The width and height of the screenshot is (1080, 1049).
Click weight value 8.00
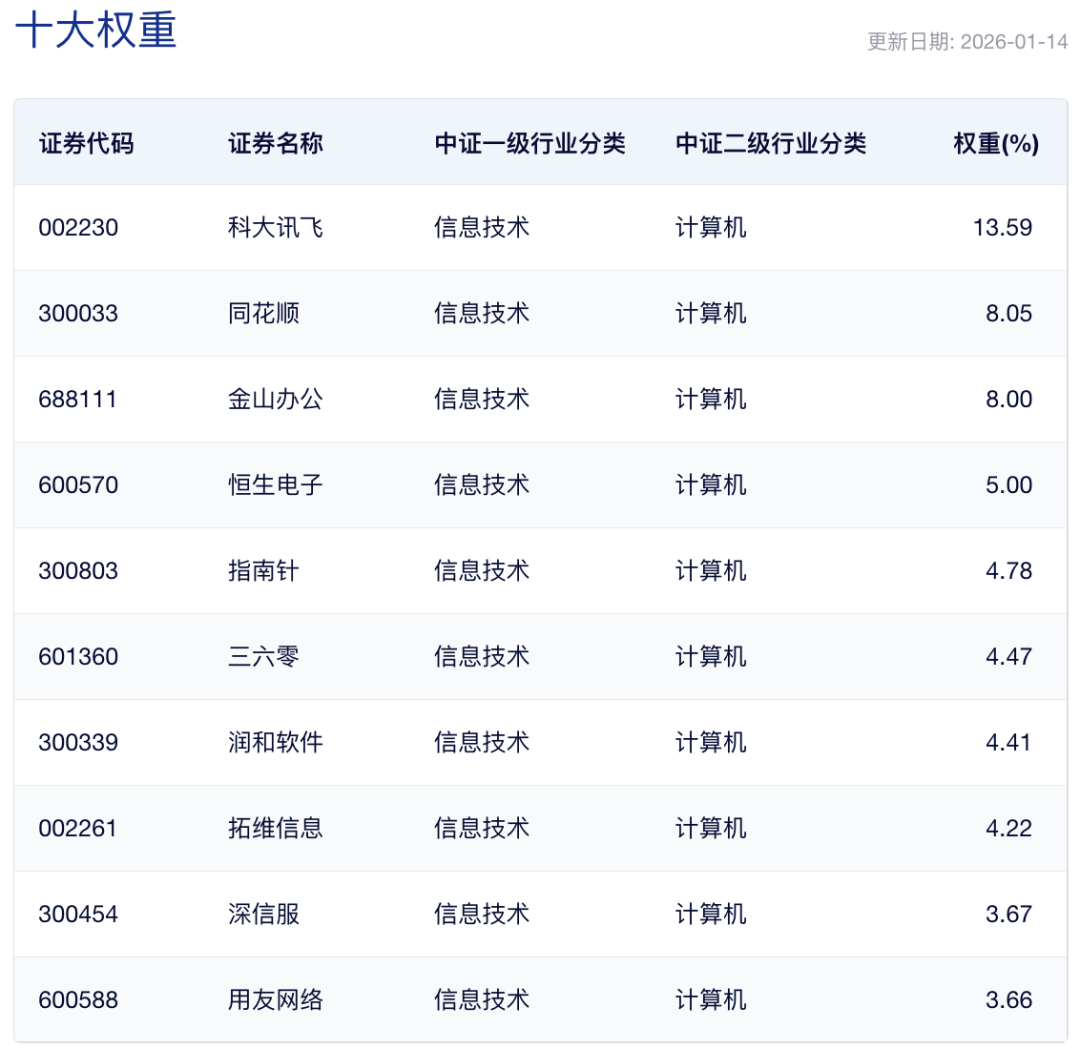click(x=1009, y=399)
